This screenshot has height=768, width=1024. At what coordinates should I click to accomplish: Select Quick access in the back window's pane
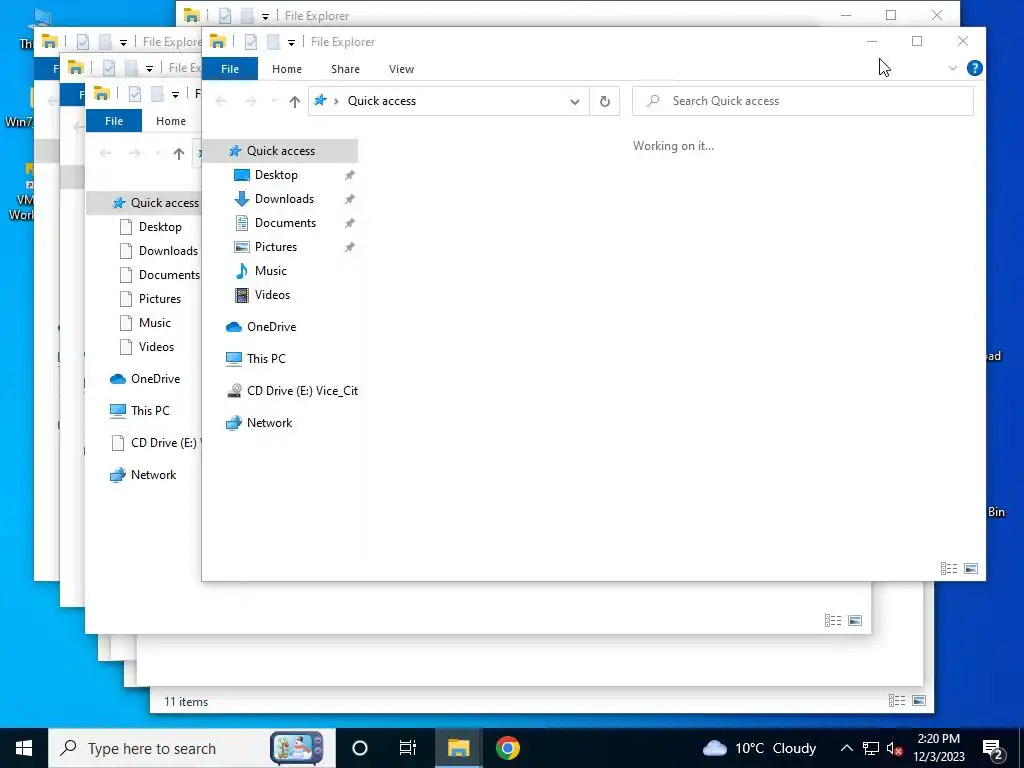click(165, 203)
